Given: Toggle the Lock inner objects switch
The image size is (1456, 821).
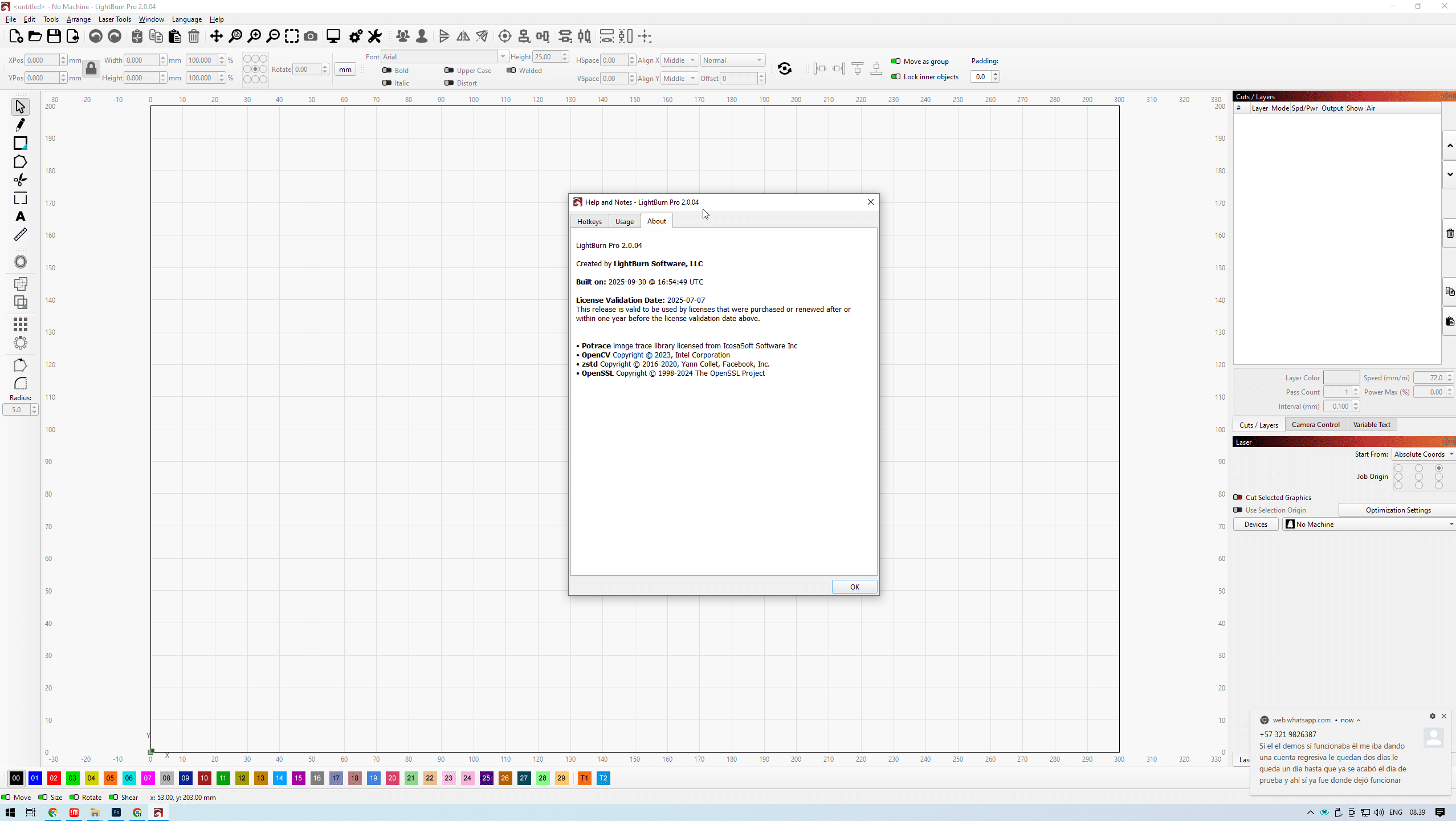Looking at the screenshot, I should coord(896,77).
